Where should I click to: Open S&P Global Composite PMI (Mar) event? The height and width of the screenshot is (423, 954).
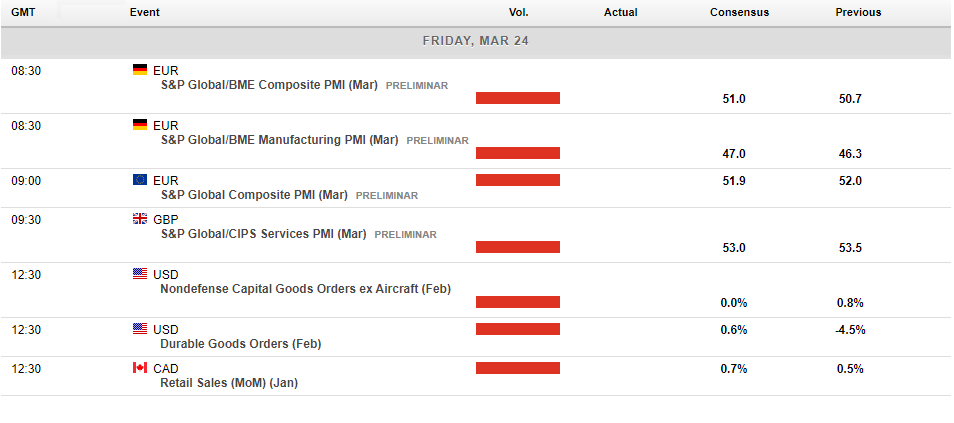tap(254, 195)
